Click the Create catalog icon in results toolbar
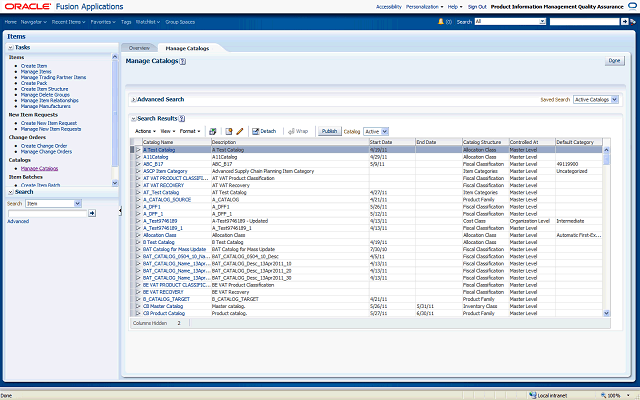 click(x=229, y=131)
